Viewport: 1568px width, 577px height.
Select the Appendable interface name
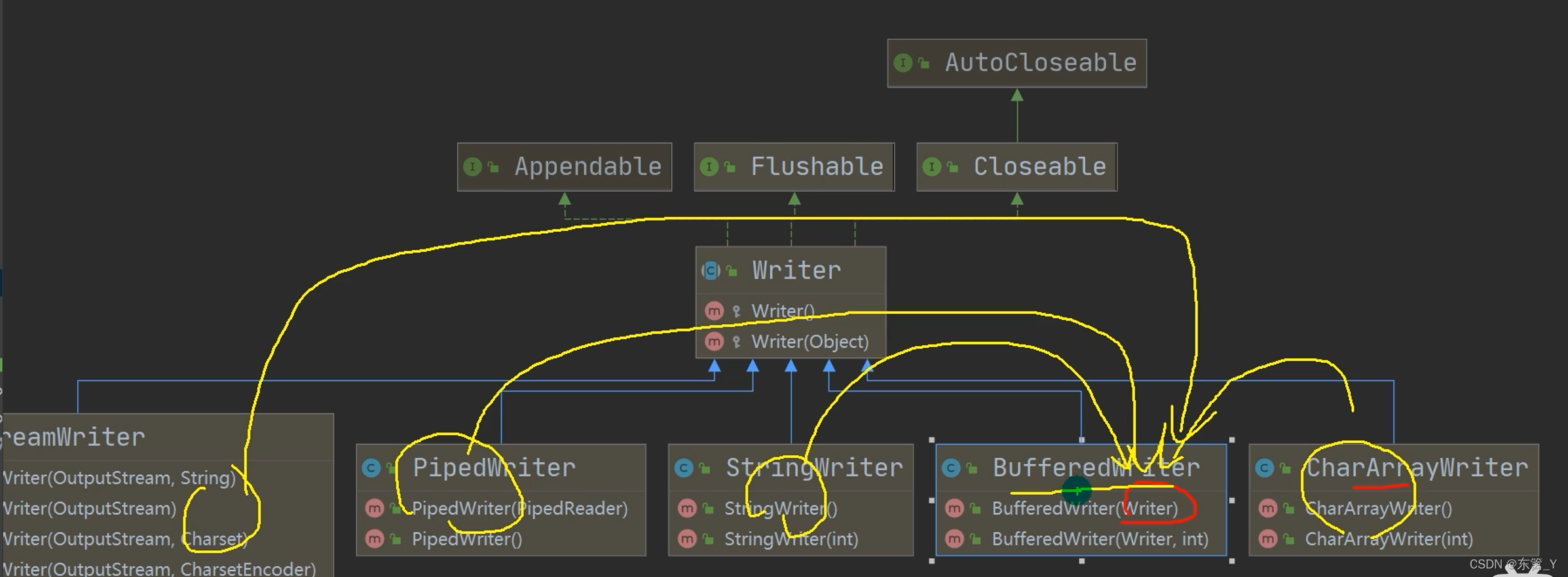tap(588, 167)
